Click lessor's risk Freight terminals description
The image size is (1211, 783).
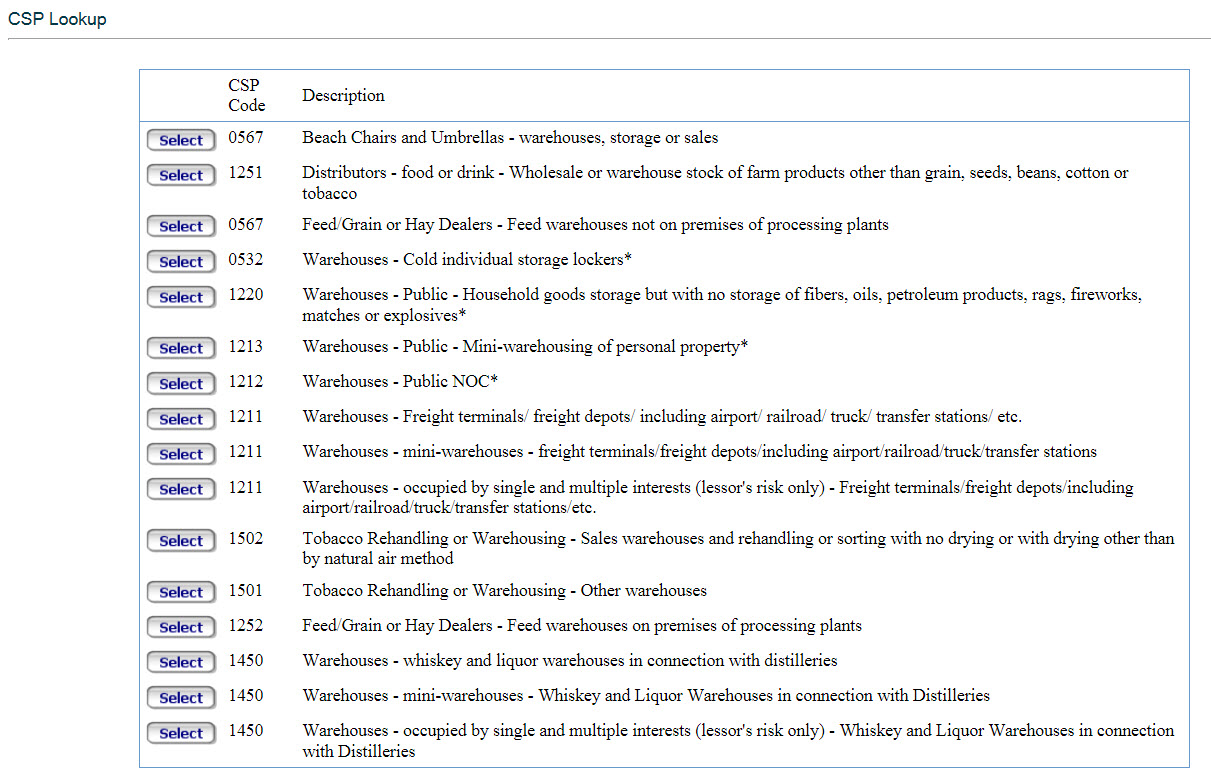point(718,497)
